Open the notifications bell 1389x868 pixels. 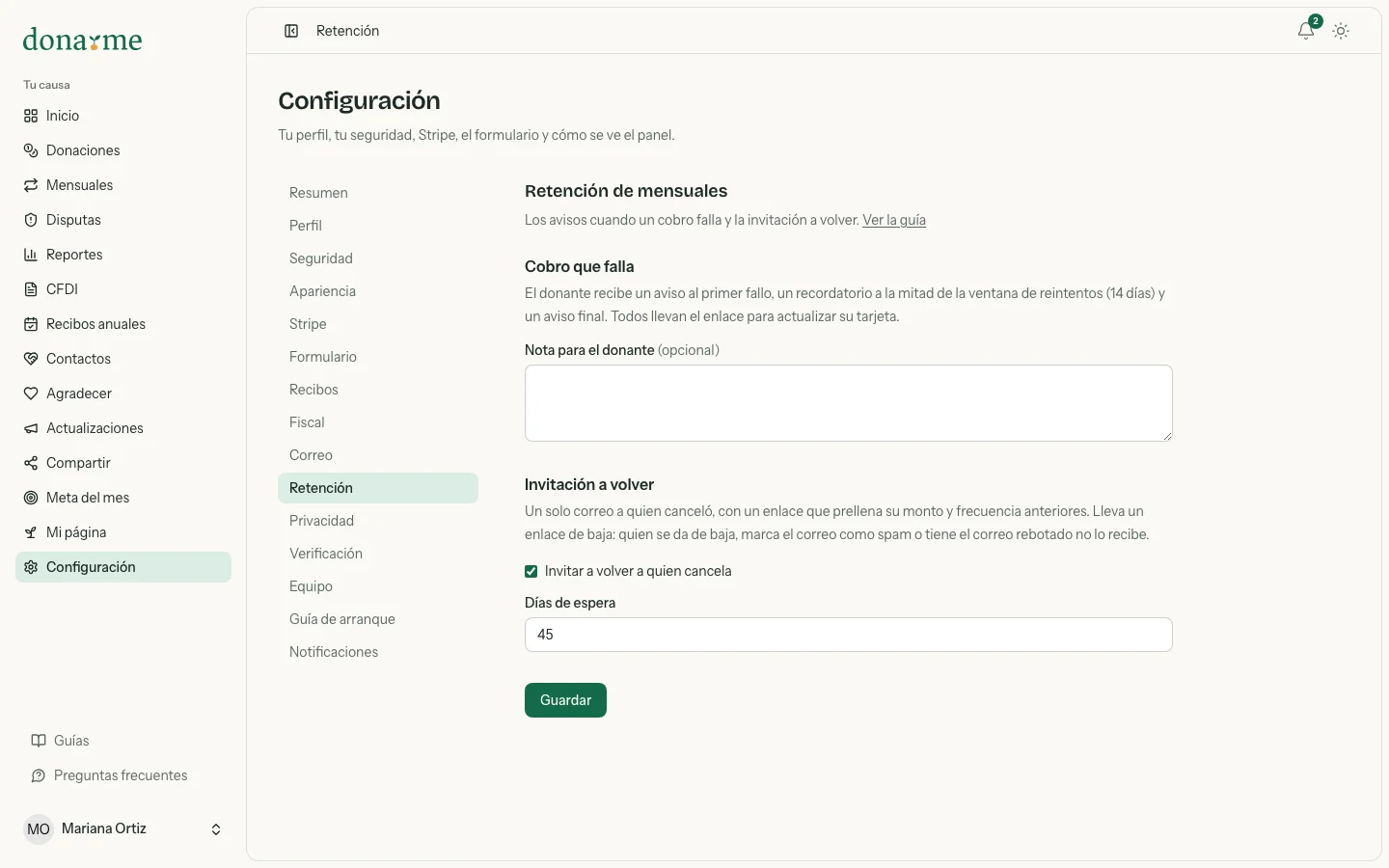pos(1306,31)
